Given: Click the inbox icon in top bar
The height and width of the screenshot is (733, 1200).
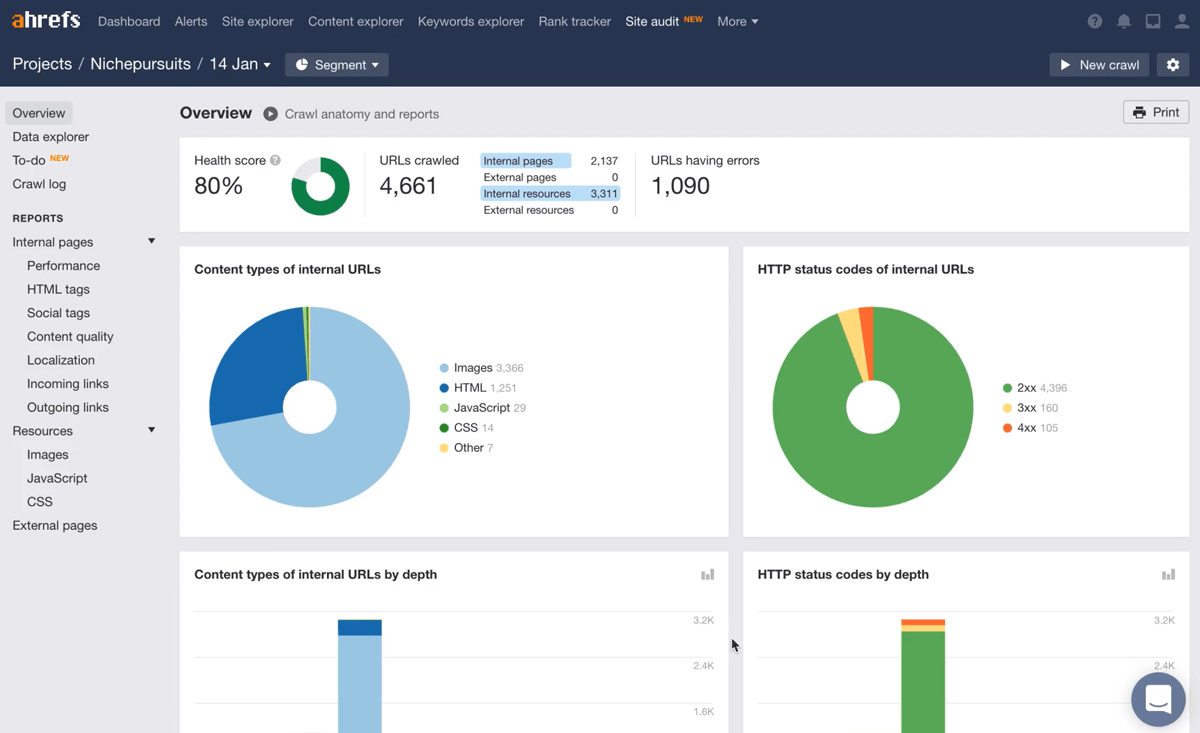Looking at the screenshot, I should (x=1153, y=21).
